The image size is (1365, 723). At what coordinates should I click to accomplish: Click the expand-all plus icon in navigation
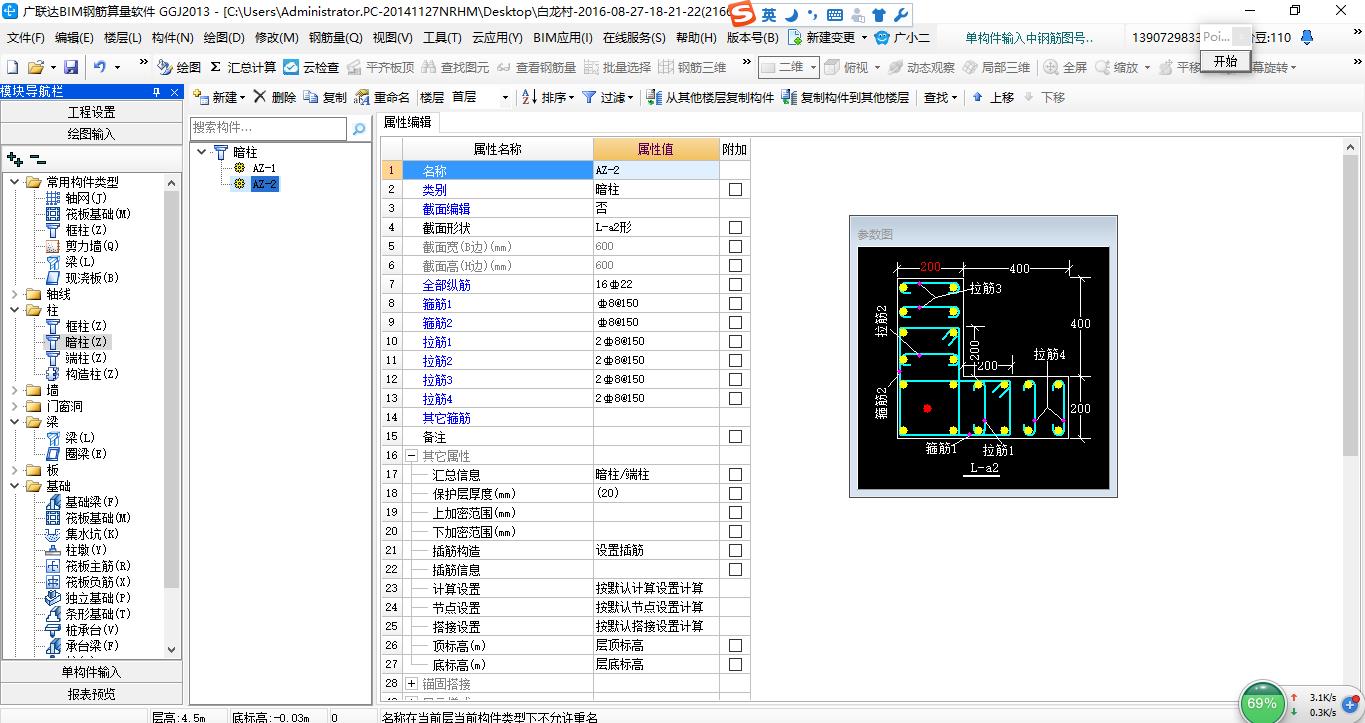[15, 159]
